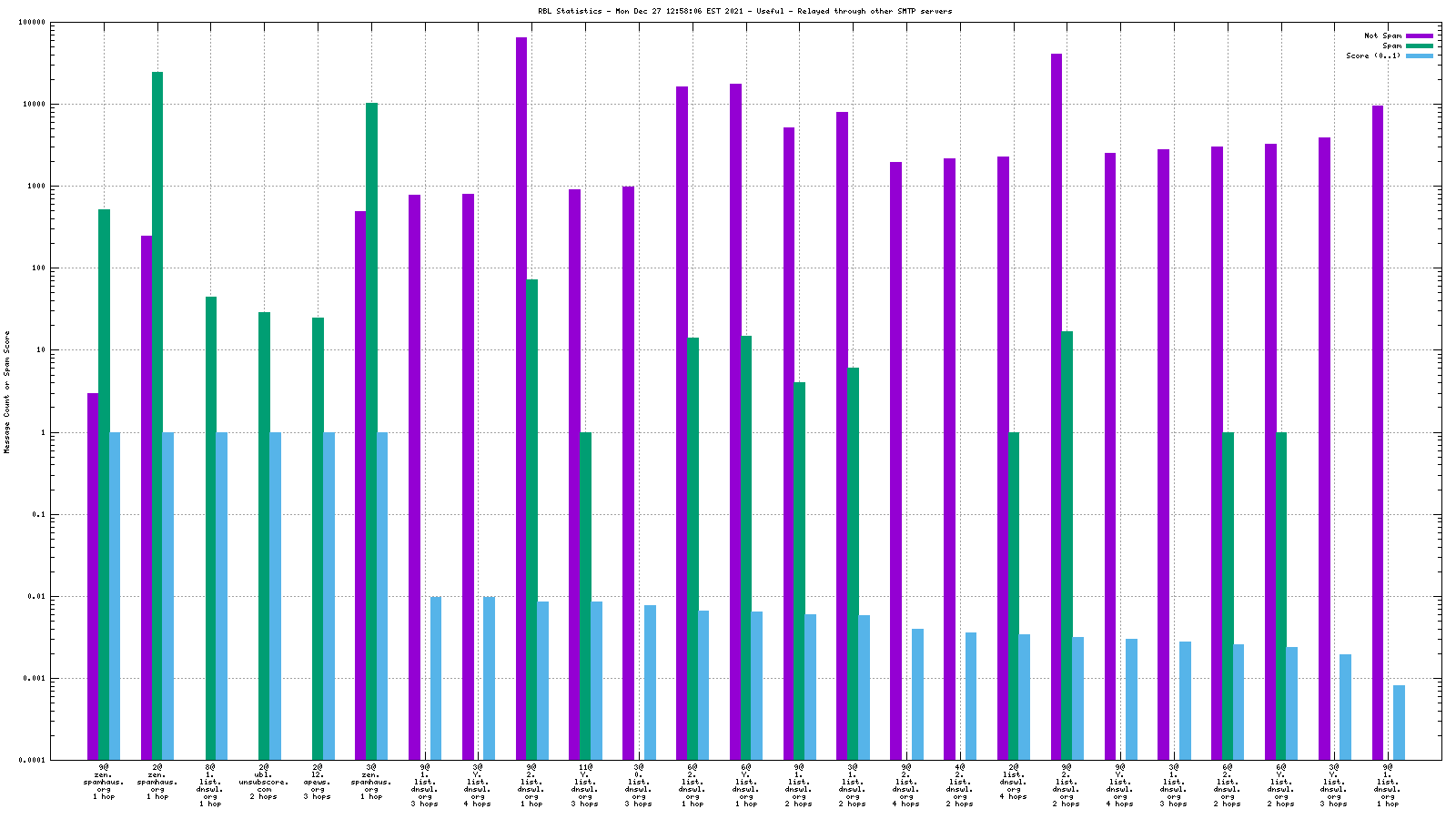Click the RBL Statistics chart title

click(744, 11)
